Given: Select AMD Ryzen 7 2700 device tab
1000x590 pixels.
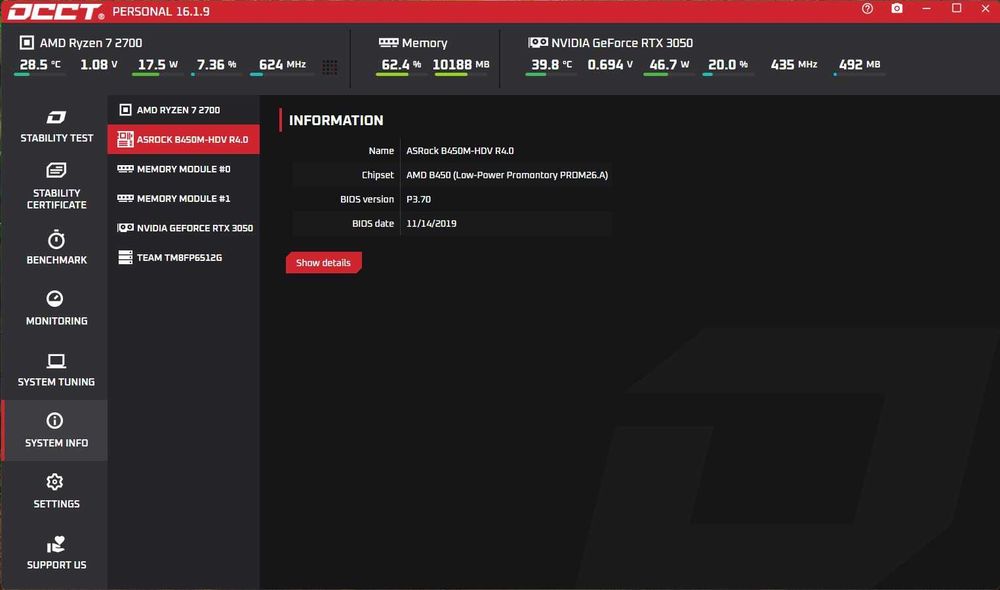Looking at the screenshot, I should 184,110.
